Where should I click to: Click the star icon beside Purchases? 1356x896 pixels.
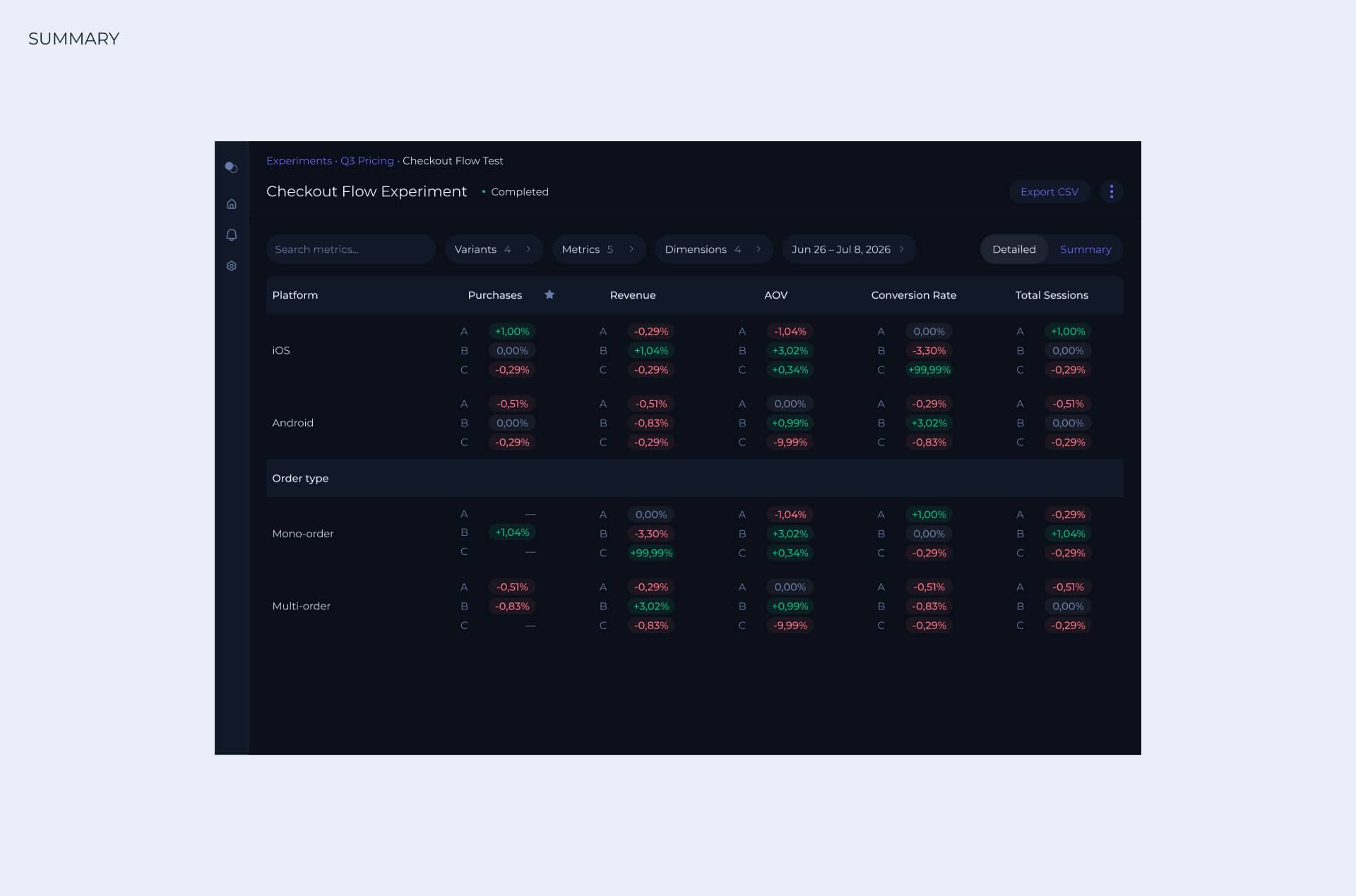click(549, 294)
